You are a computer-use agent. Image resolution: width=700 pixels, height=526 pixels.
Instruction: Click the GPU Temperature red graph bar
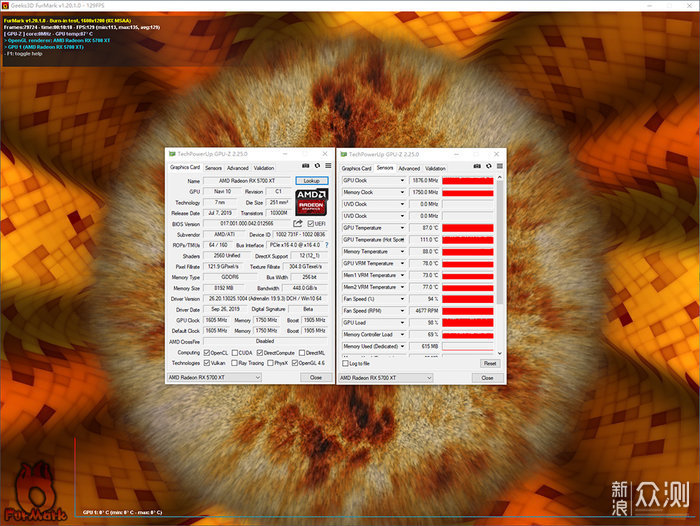(468, 228)
